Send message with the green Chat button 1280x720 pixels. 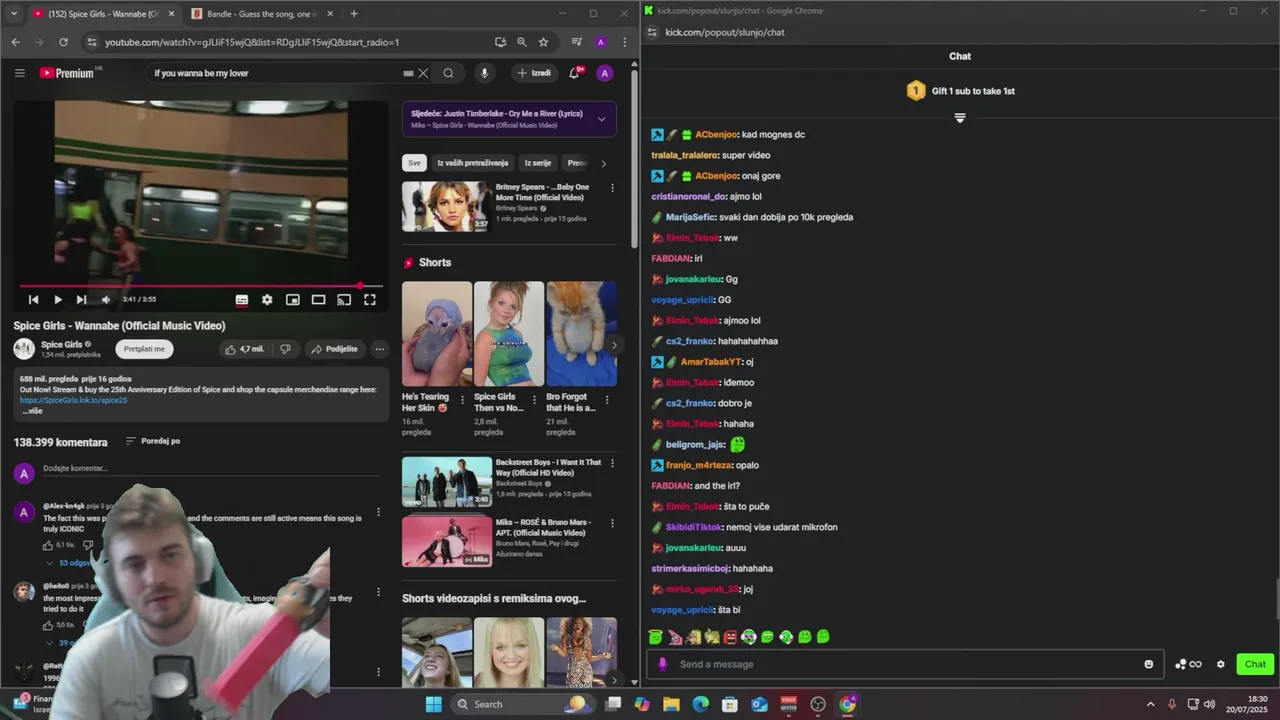pyautogui.click(x=1255, y=664)
